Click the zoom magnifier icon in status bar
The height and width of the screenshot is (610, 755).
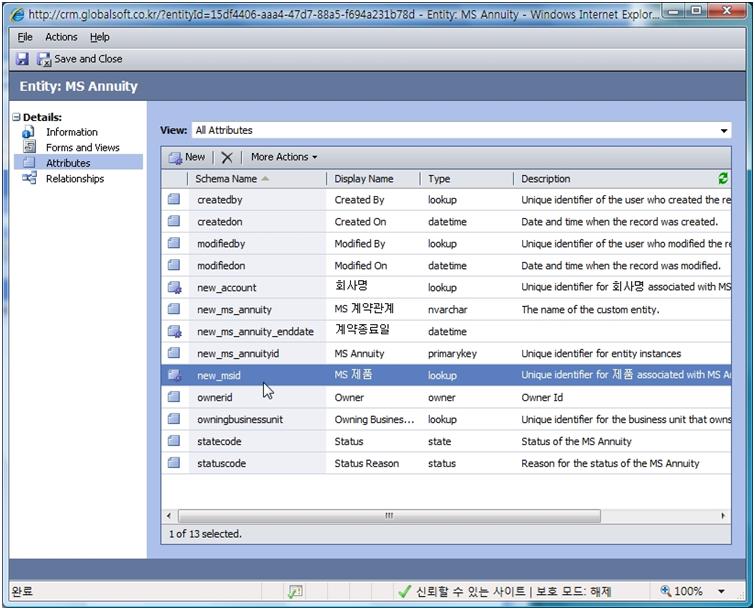[x=665, y=590]
